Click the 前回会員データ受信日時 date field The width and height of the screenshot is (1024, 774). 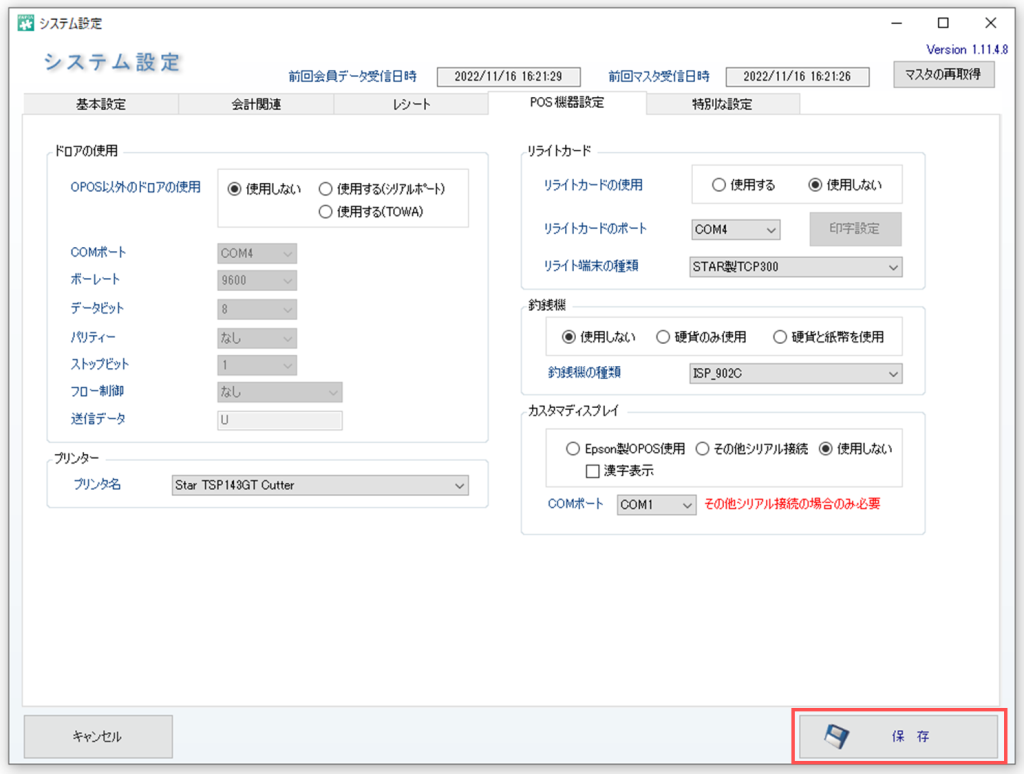(x=508, y=76)
